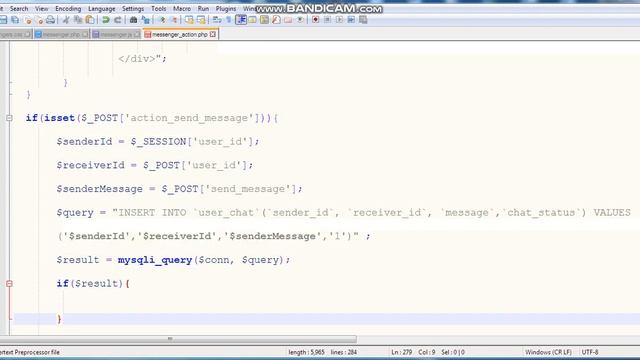Image resolution: width=640 pixels, height=360 pixels.
Task: Click the Close document toolbar icon
Action: point(28,20)
